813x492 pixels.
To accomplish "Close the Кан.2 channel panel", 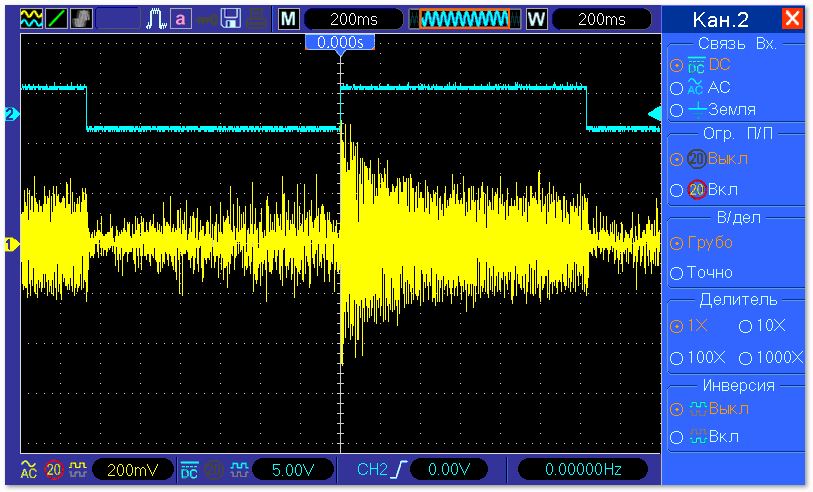I will (x=792, y=19).
